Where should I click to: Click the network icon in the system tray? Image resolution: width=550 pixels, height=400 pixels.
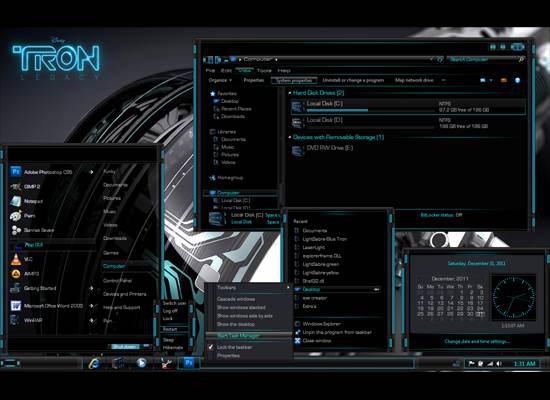coord(490,364)
